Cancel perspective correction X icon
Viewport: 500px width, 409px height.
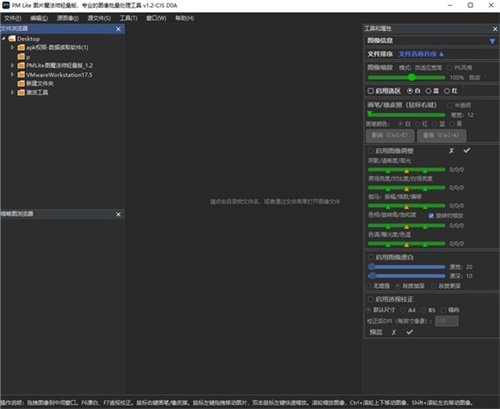(x=394, y=332)
